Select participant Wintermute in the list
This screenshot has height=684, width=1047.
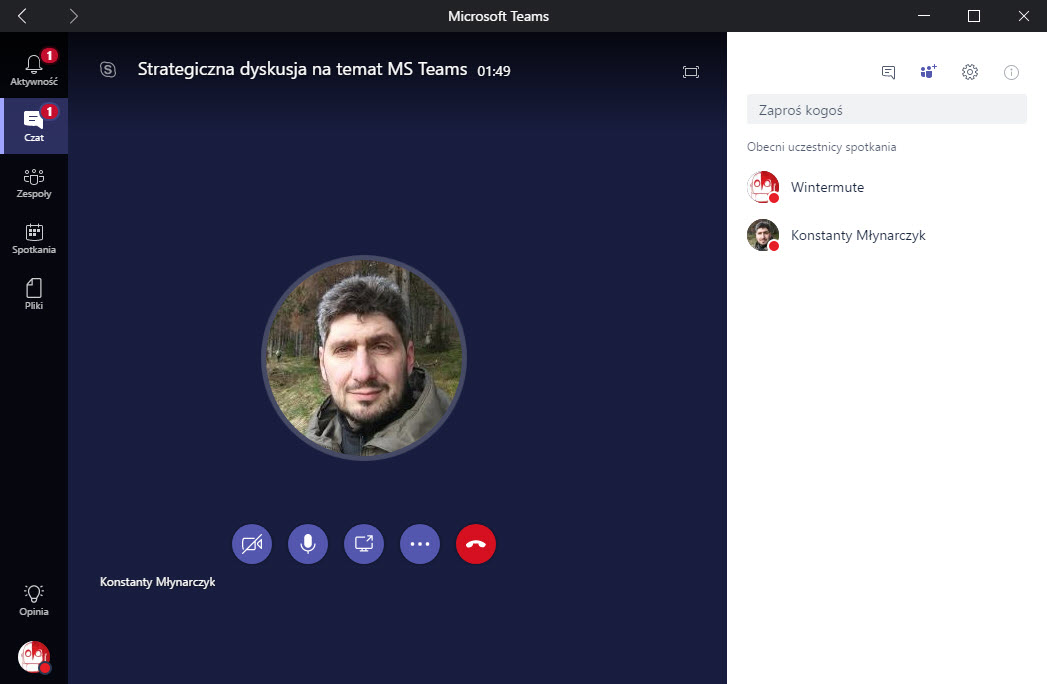(x=887, y=187)
